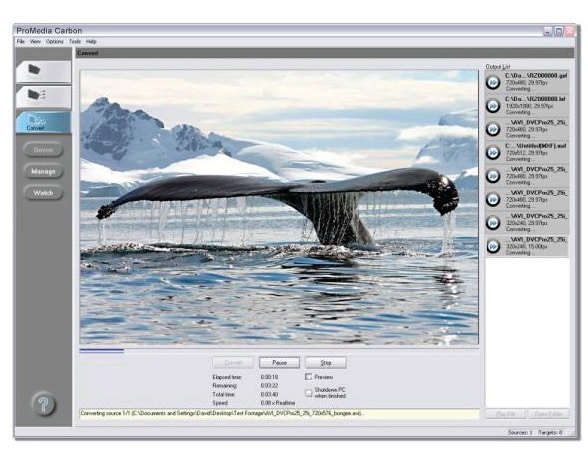Click the Open Folder button

[x=548, y=414]
